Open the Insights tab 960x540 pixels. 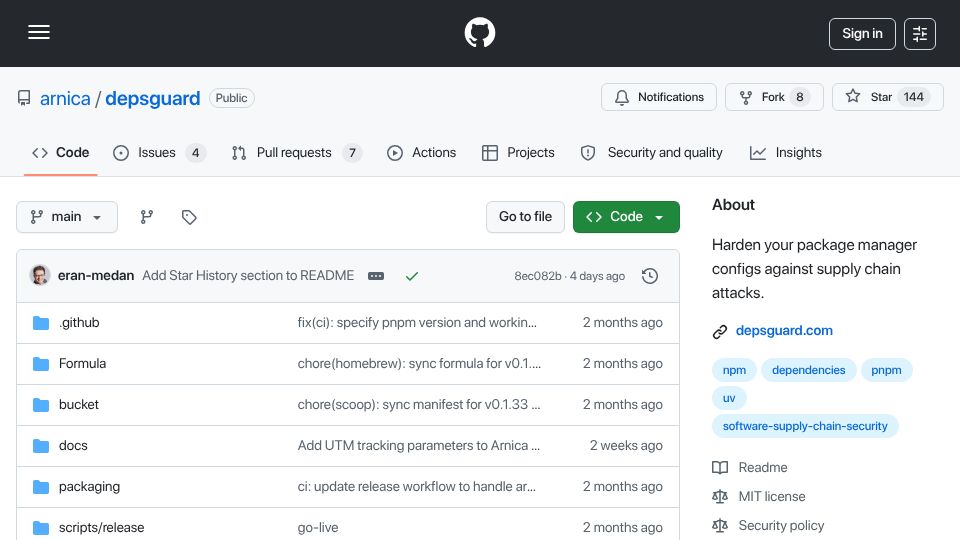click(786, 152)
